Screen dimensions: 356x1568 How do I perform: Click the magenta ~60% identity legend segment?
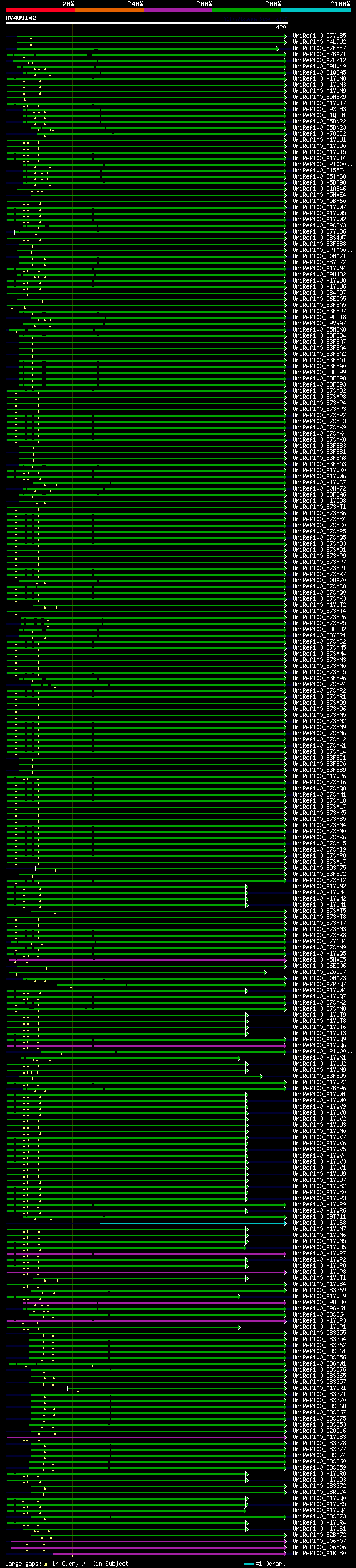(x=179, y=10)
